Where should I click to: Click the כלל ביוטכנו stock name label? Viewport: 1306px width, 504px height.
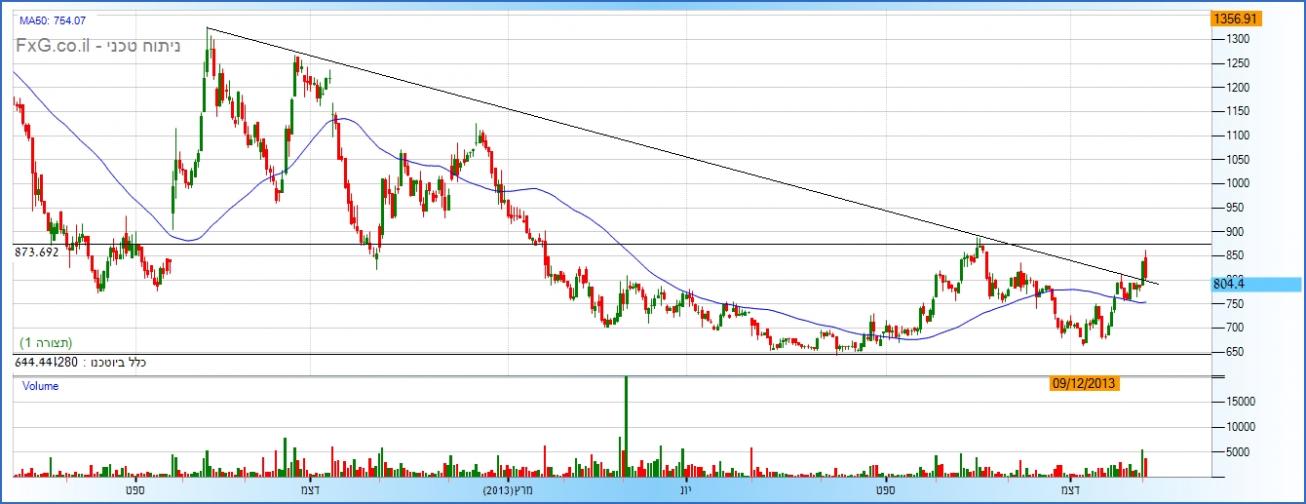115,362
